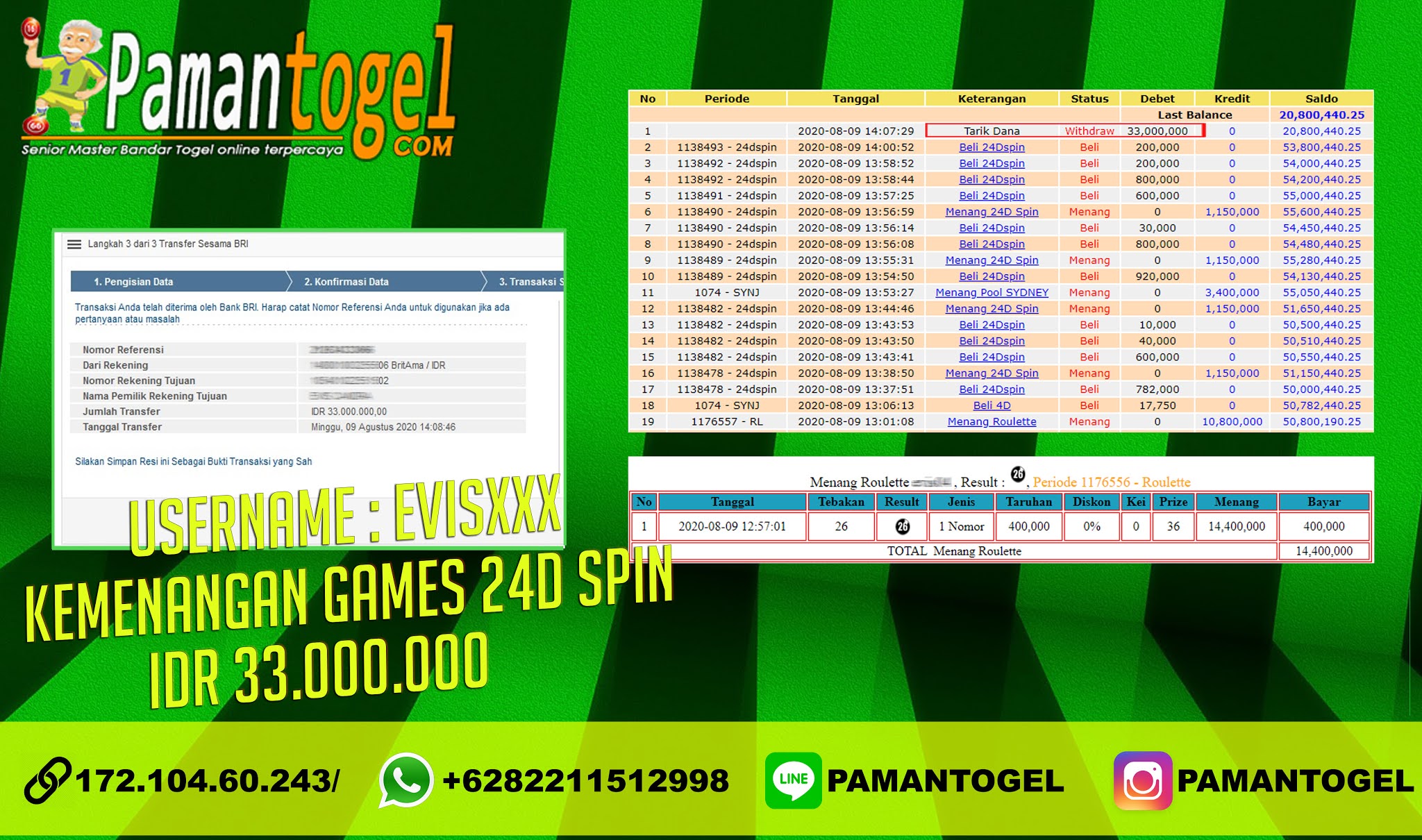Screen dimensions: 1422x840
Task: Click the 'Beli 4D' link in row 18
Action: (992, 405)
